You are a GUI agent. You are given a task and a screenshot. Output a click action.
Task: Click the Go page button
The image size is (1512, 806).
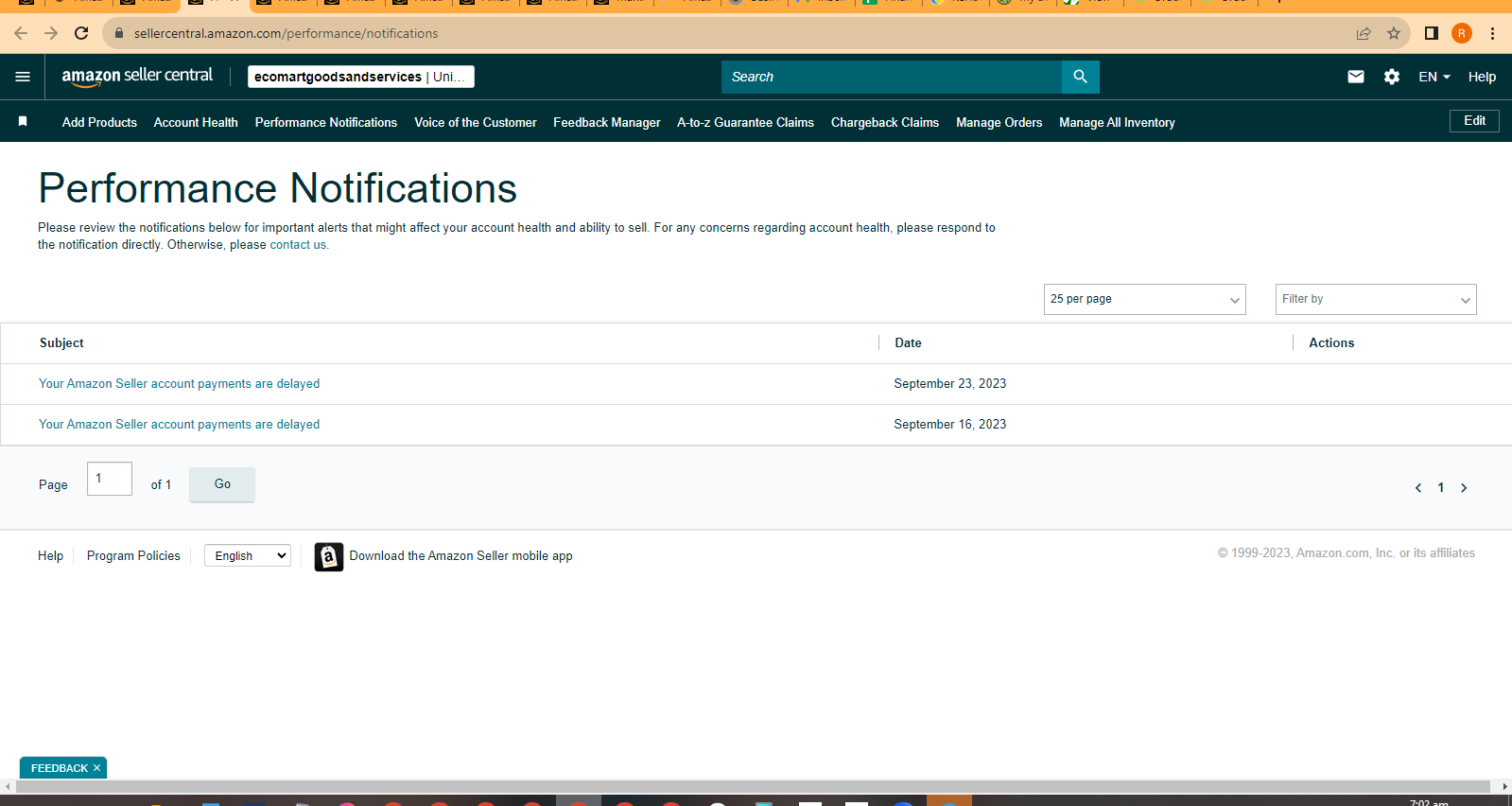coord(222,484)
